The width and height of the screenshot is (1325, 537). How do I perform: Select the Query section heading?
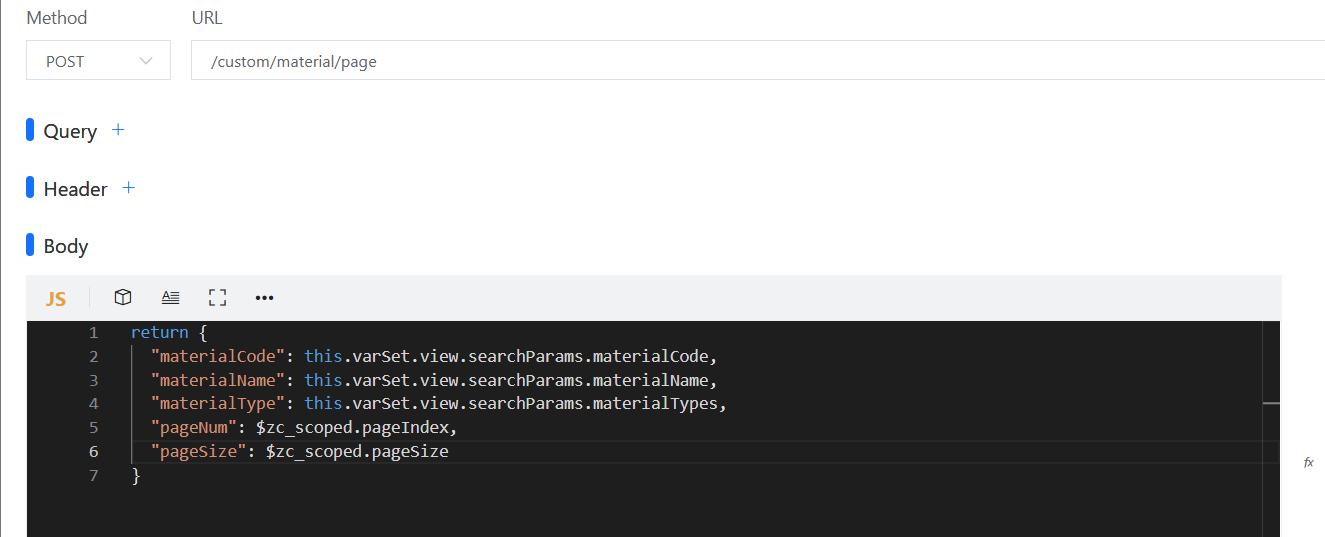(70, 131)
